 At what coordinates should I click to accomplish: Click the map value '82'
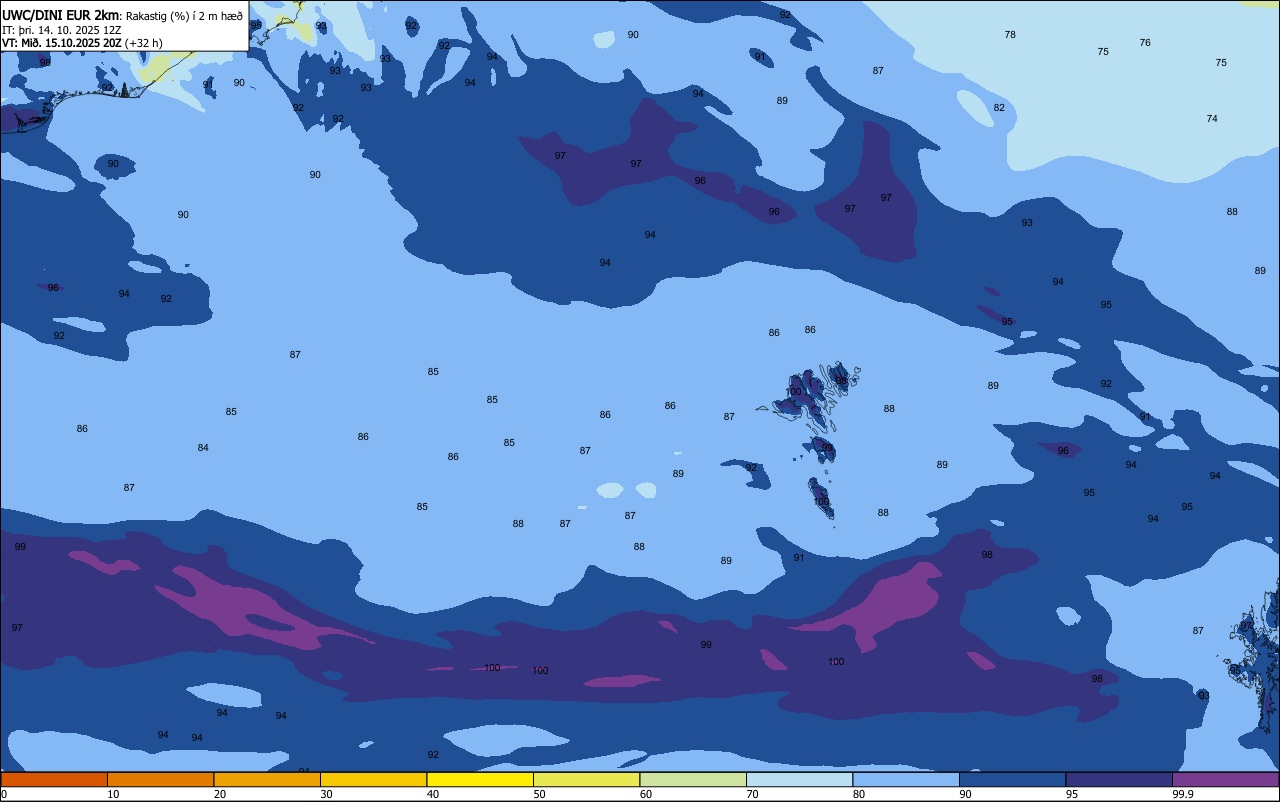(999, 108)
